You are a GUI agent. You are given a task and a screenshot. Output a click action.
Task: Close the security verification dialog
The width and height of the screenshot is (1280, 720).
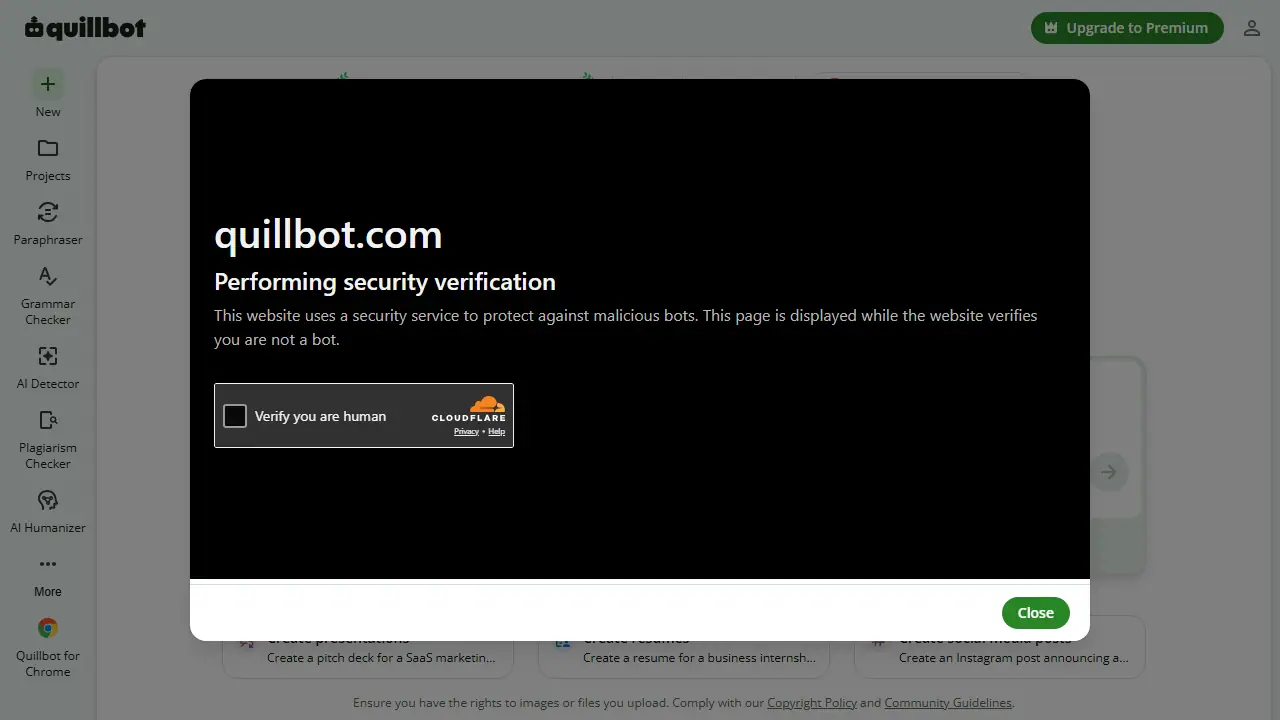point(1036,613)
